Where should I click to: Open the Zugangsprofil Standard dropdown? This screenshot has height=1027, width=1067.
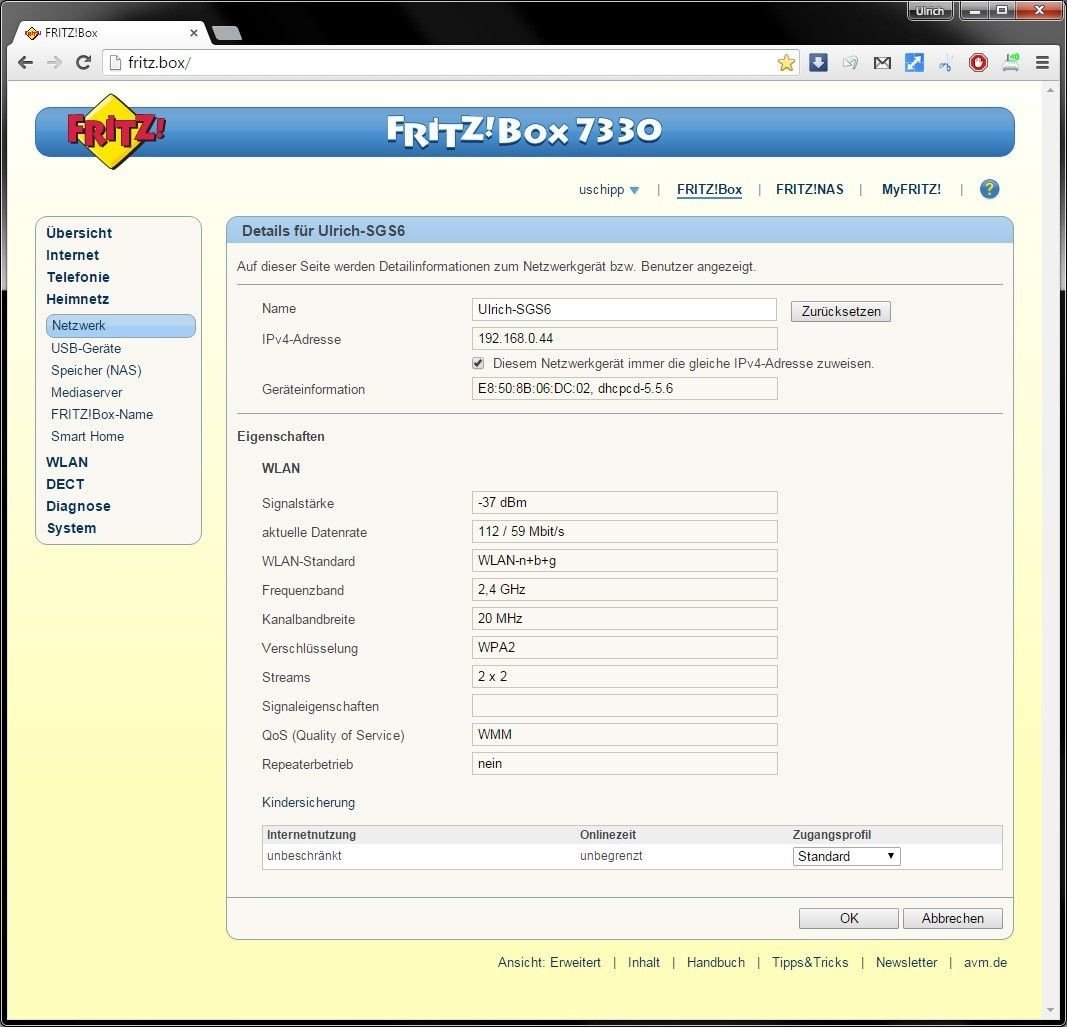point(847,856)
